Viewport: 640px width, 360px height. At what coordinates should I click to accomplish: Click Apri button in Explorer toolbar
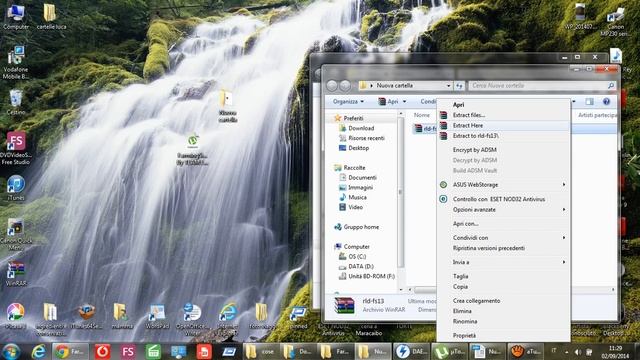click(388, 101)
